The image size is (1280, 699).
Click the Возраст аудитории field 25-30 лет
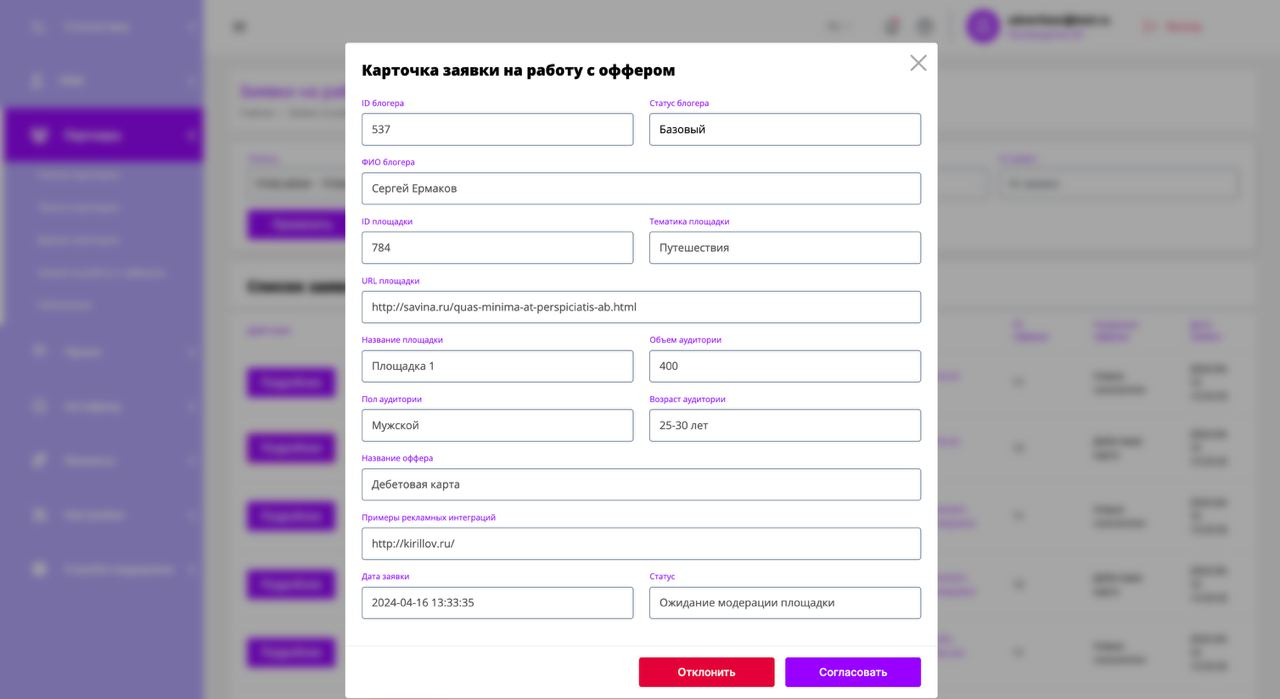pyautogui.click(x=784, y=425)
